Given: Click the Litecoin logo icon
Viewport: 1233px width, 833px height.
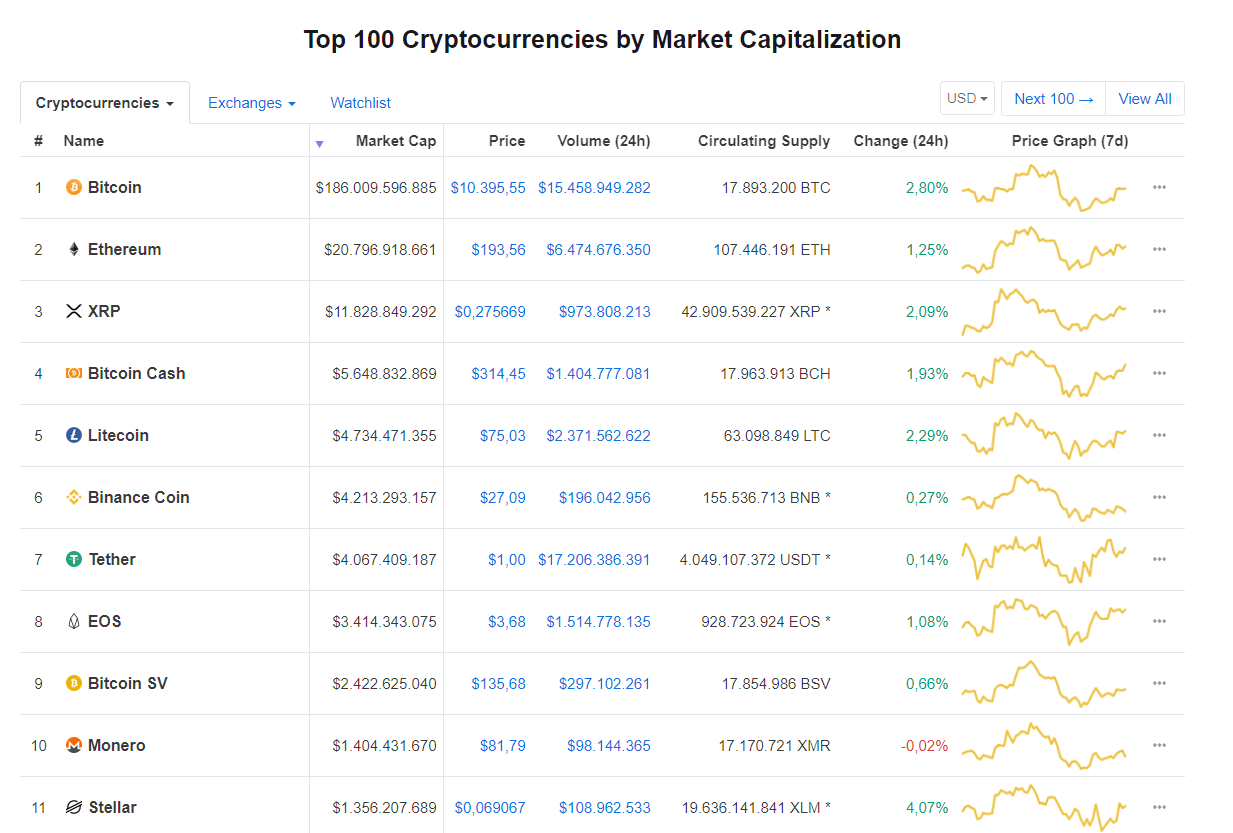Looking at the screenshot, I should click(73, 435).
